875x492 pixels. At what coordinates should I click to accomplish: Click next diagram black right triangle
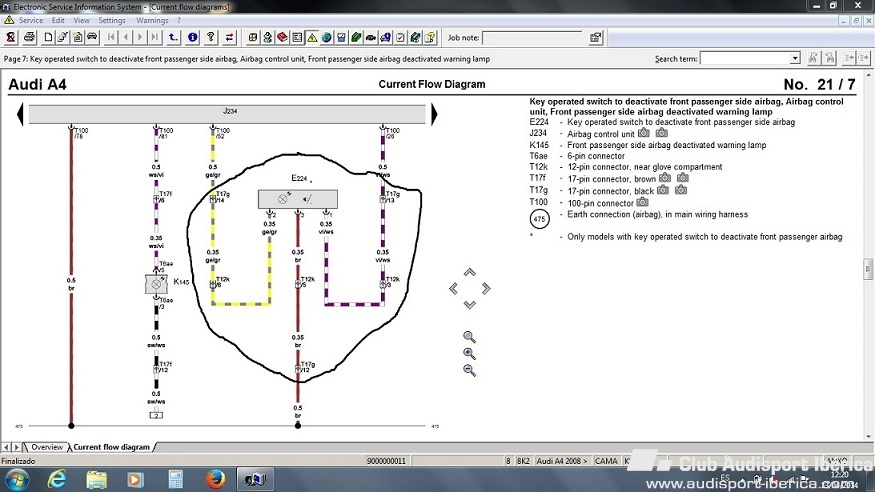[x=434, y=114]
